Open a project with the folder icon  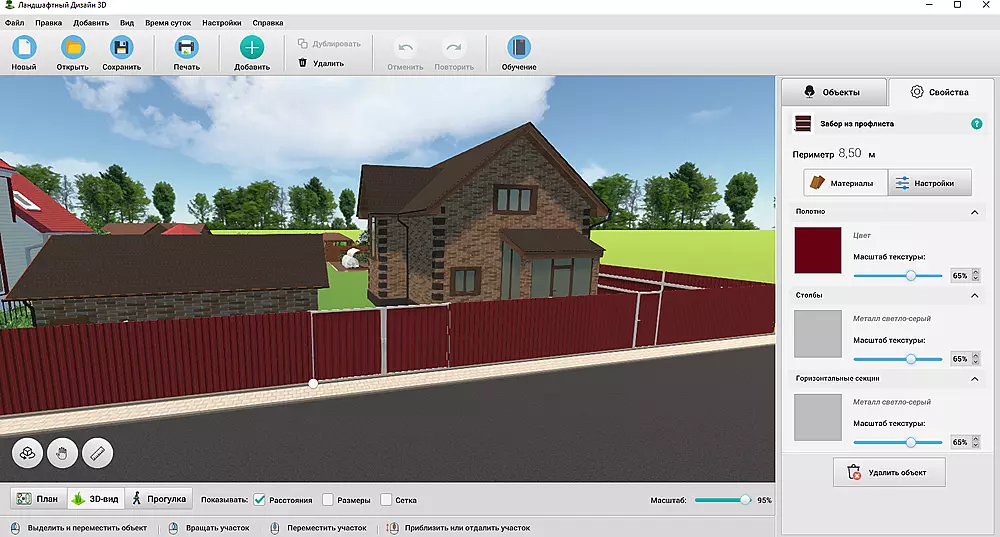pos(72,47)
